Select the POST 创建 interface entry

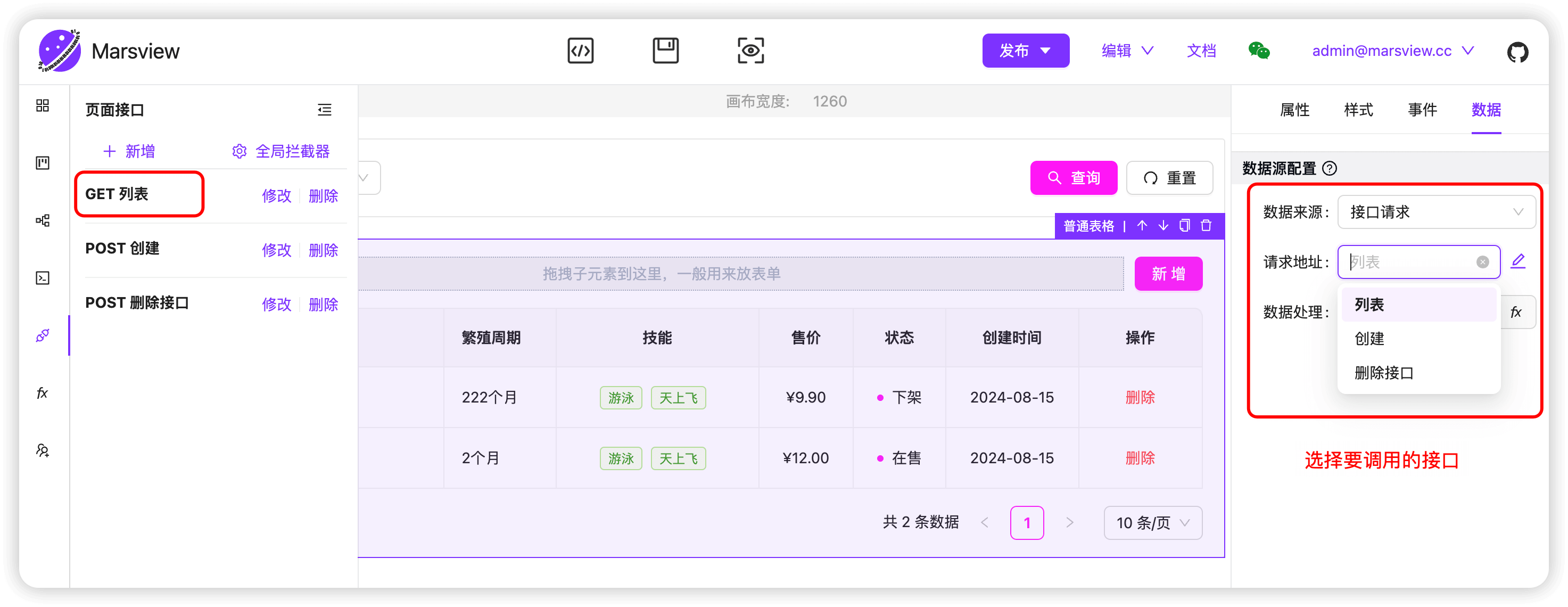(x=122, y=249)
